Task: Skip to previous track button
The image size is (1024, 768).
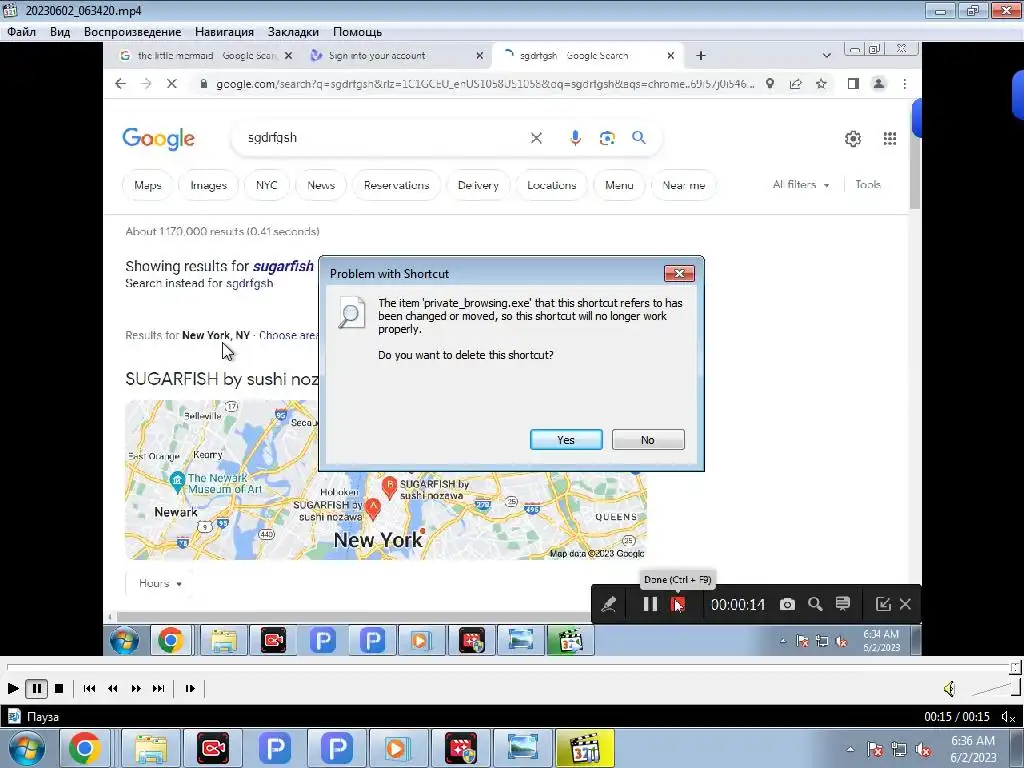Action: 89,688
